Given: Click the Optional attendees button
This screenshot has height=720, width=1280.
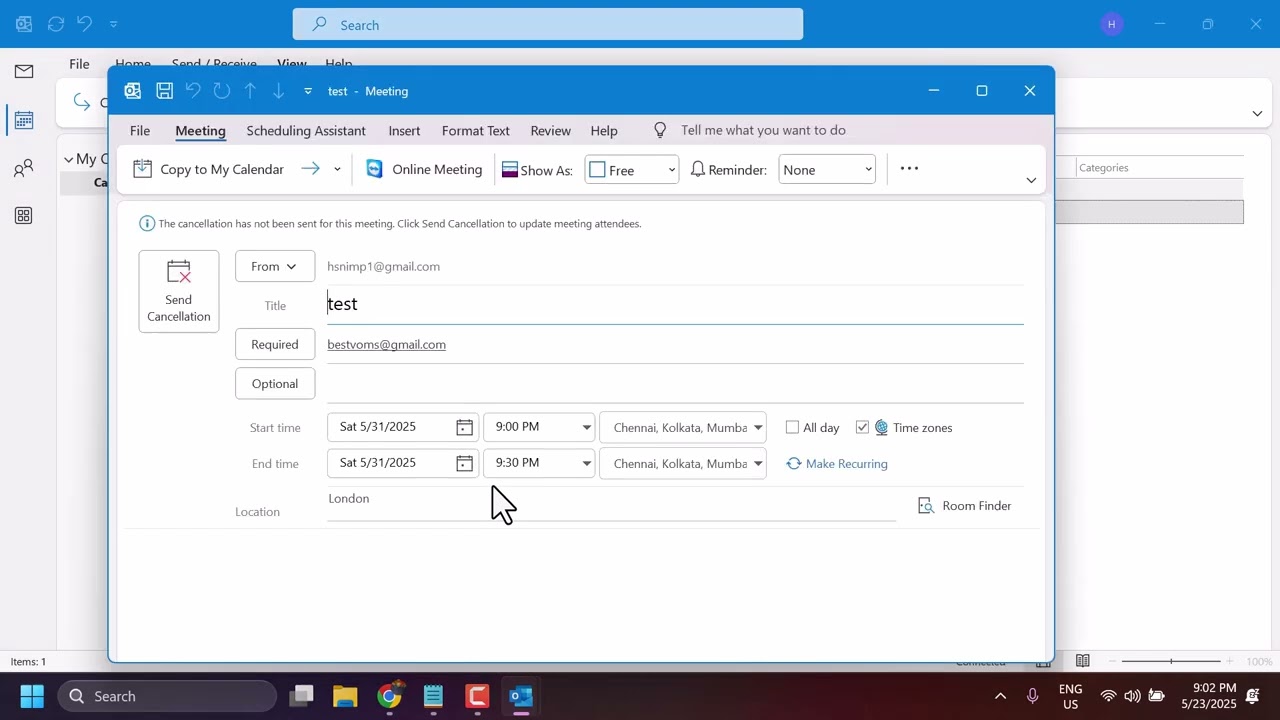Looking at the screenshot, I should [275, 383].
